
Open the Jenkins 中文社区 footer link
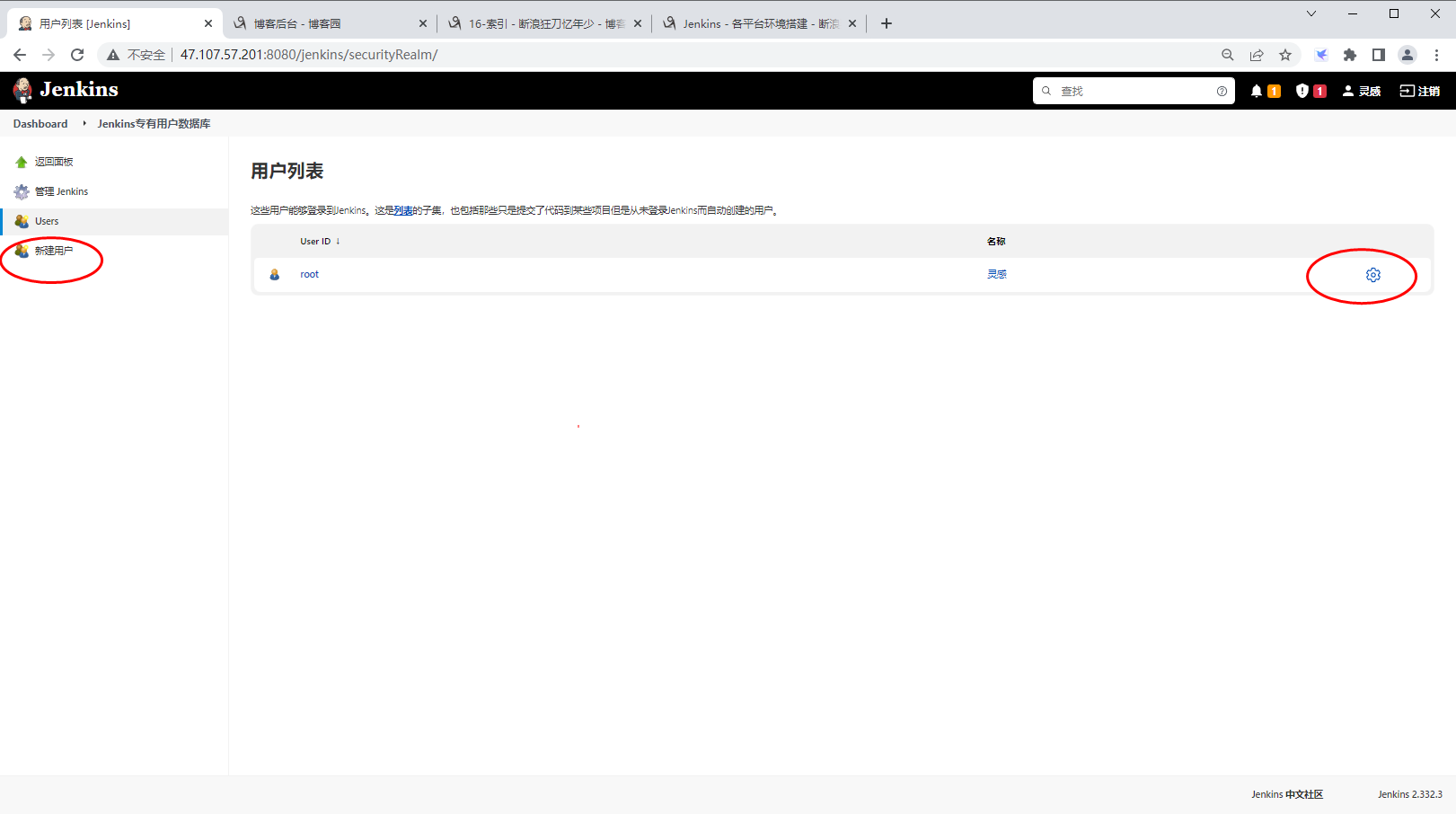point(1287,794)
